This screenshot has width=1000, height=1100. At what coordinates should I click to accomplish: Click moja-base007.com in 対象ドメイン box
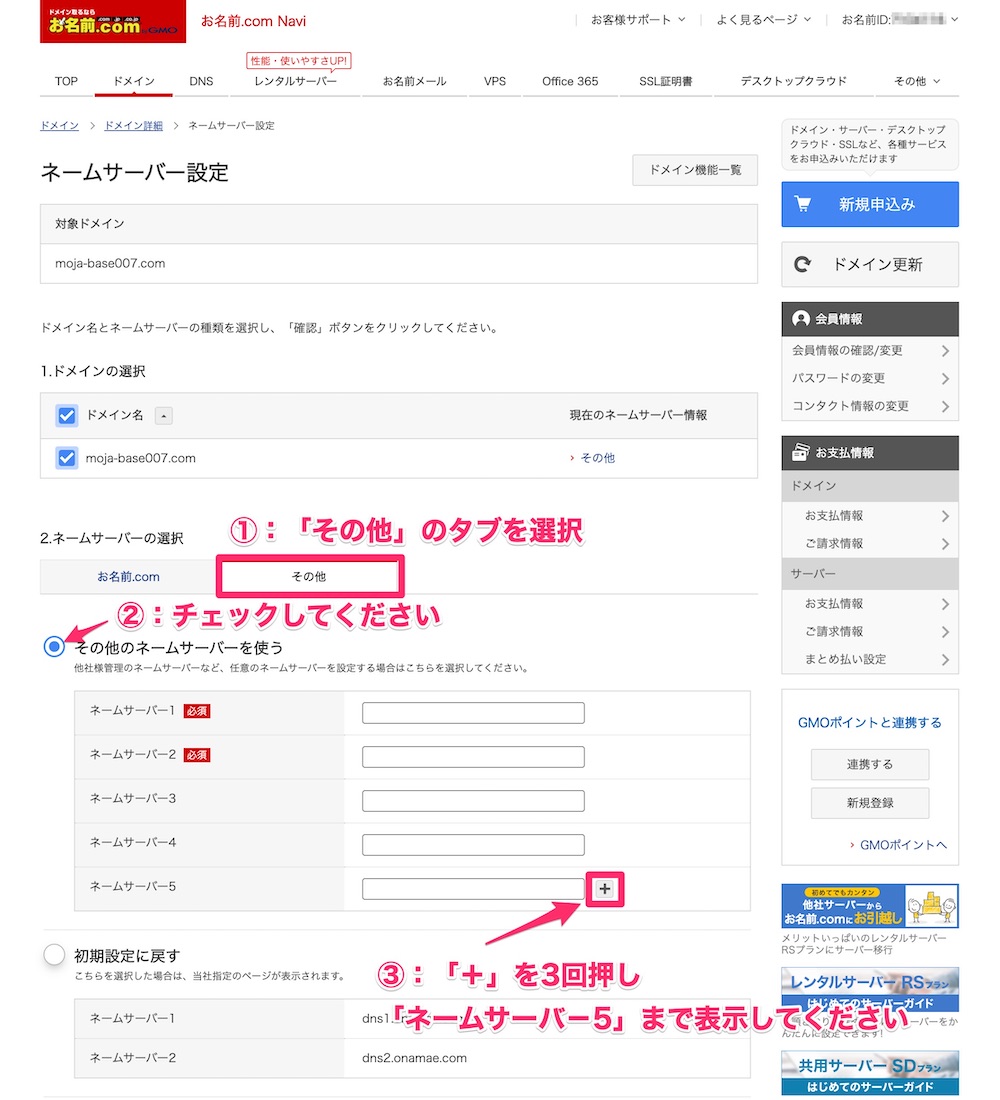pos(110,264)
